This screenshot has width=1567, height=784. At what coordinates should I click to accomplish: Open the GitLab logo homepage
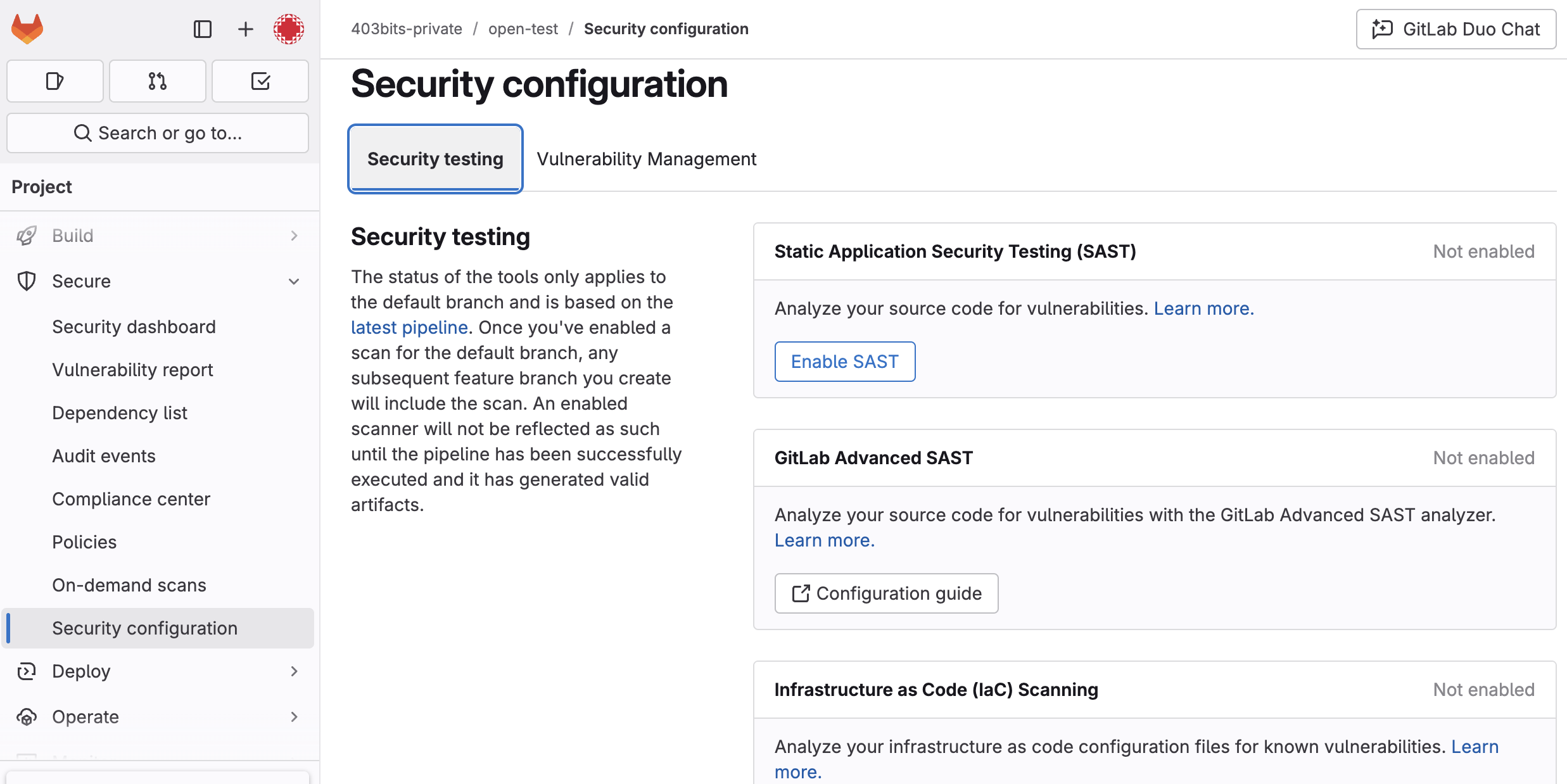click(27, 29)
